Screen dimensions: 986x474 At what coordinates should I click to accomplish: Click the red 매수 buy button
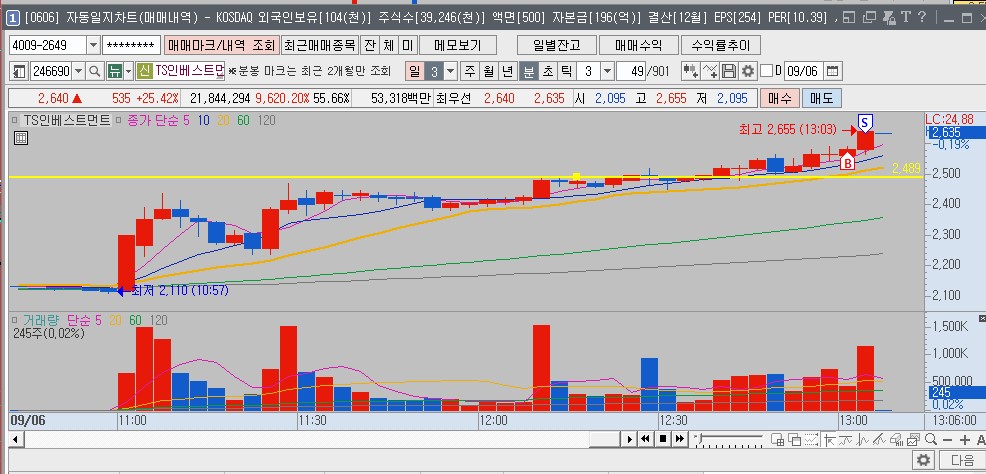pos(780,99)
